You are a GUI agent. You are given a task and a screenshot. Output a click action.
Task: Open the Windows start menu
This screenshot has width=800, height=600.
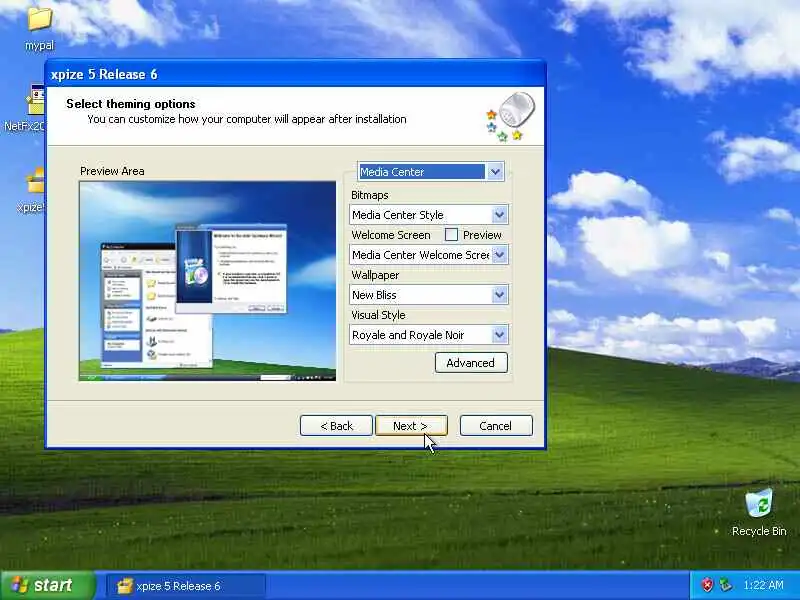47,585
